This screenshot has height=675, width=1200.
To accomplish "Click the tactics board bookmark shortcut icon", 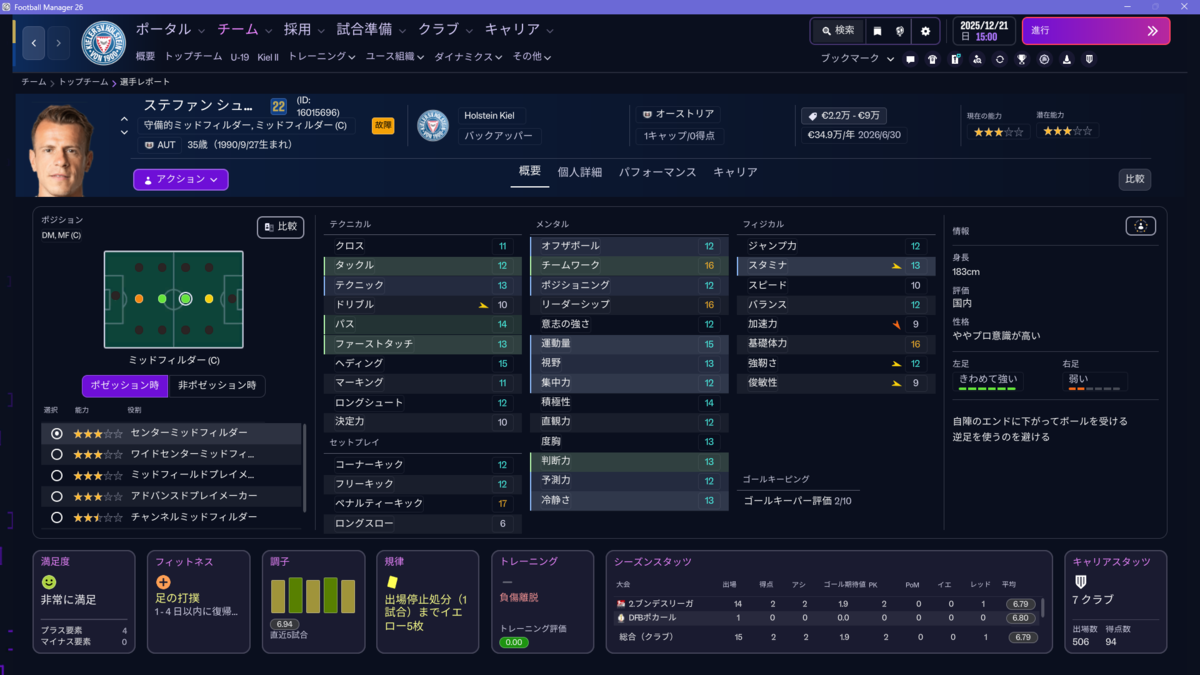I will 955,59.
